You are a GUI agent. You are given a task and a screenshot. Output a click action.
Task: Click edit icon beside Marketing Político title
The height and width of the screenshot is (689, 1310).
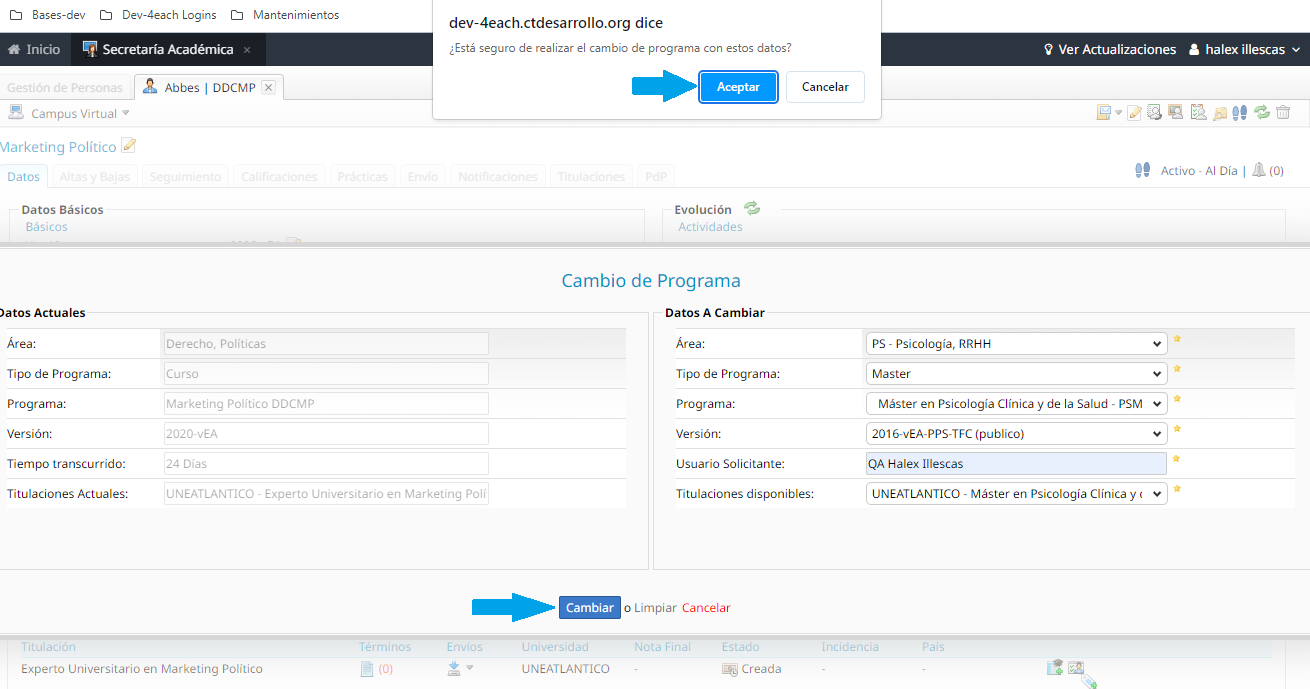(128, 146)
